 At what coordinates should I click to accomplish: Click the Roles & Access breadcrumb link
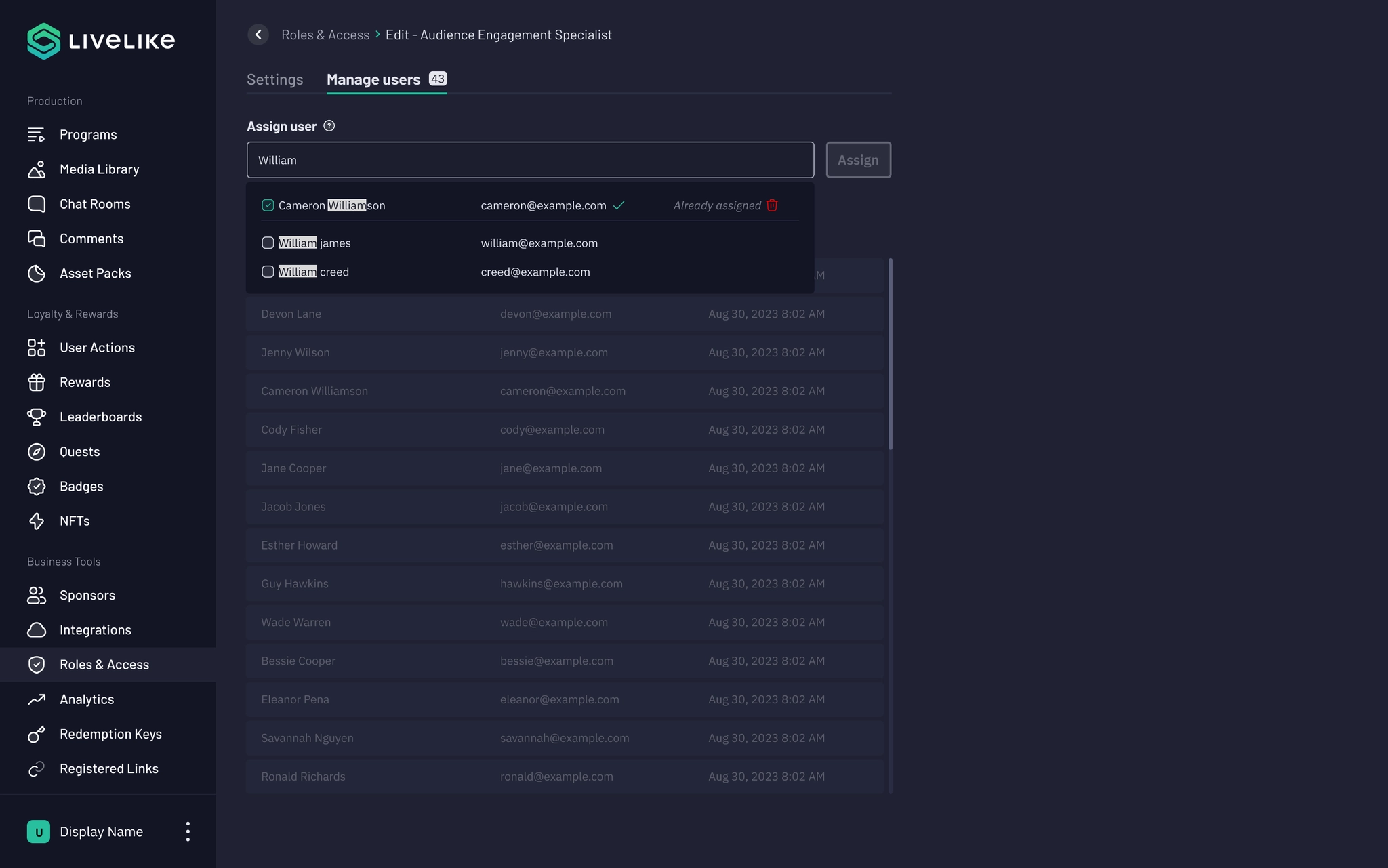325,35
